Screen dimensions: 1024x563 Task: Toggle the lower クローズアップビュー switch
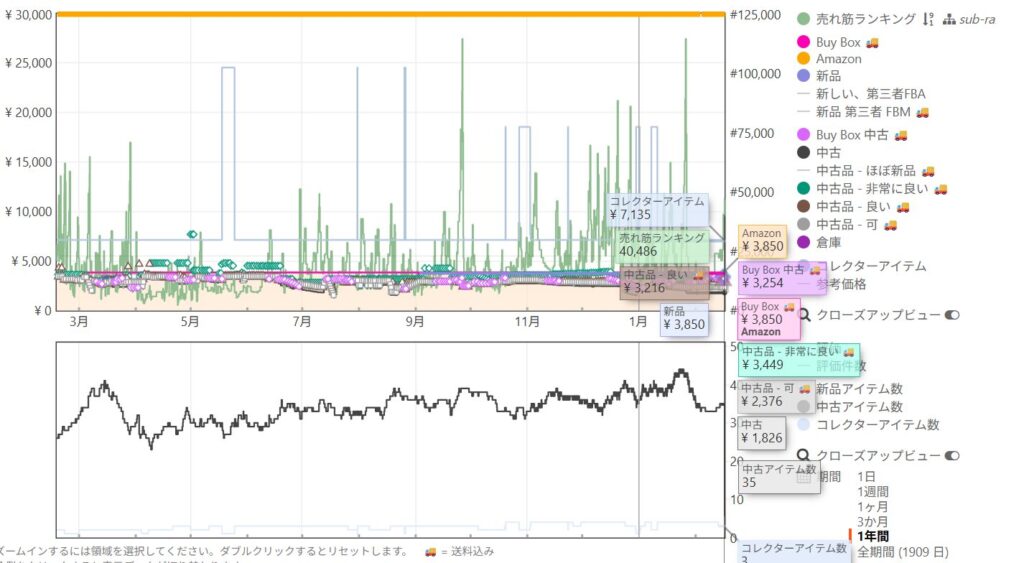pos(952,456)
